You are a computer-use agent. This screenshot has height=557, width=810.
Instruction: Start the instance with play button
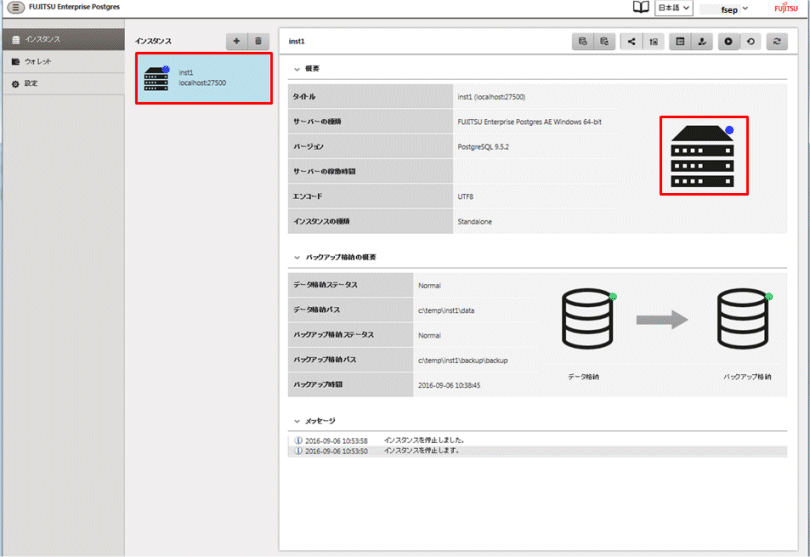pos(728,41)
